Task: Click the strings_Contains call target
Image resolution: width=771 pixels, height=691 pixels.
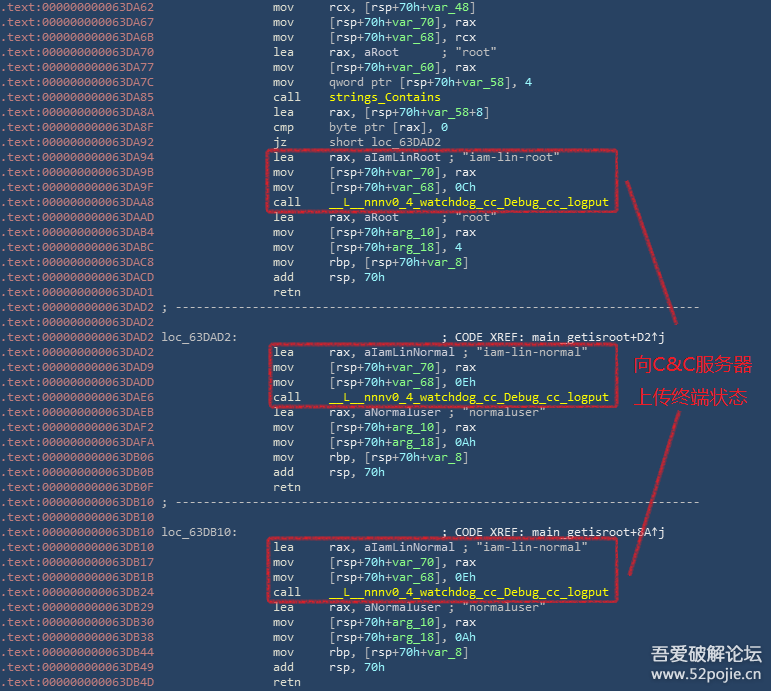Action: coord(385,97)
